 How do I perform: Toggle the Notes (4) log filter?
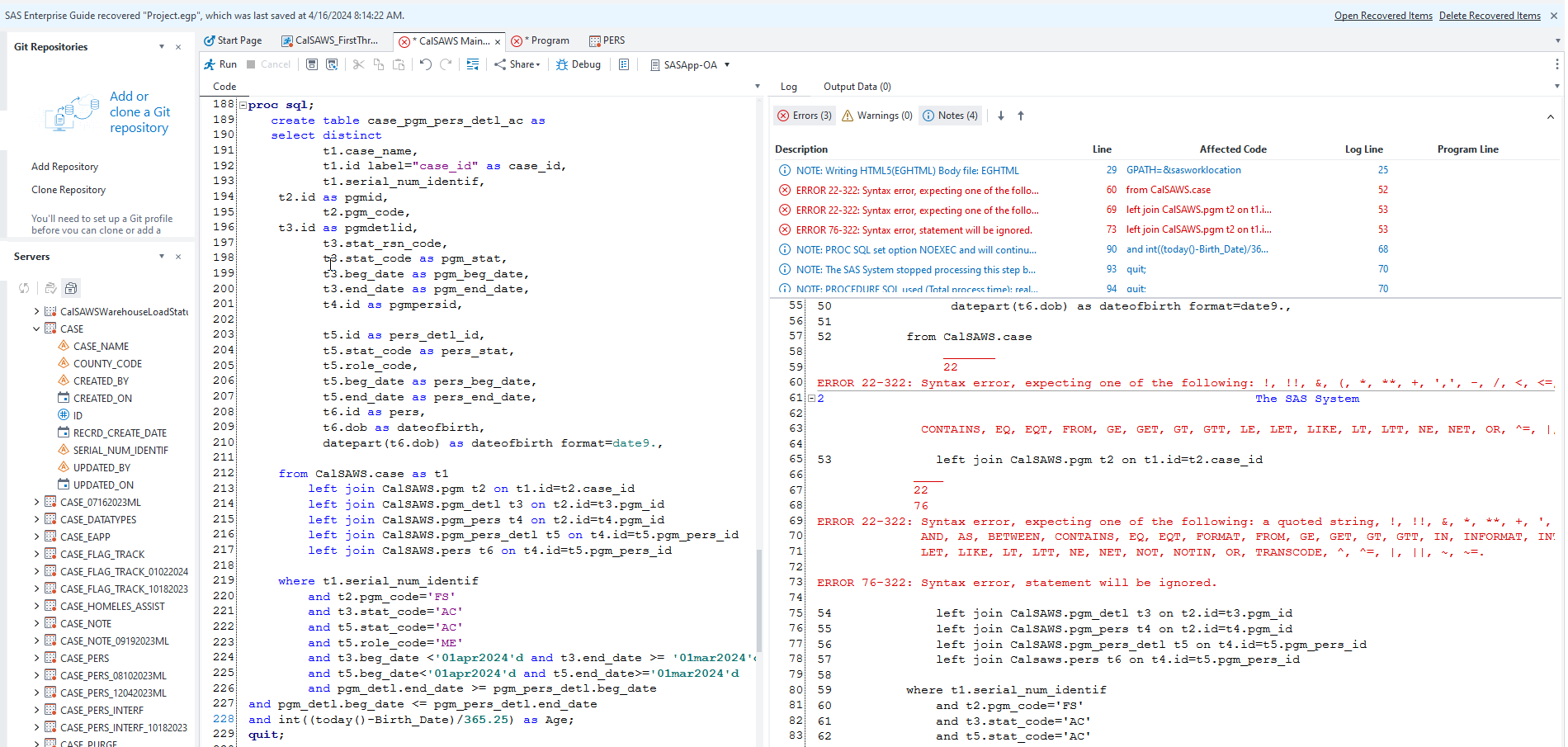click(950, 116)
